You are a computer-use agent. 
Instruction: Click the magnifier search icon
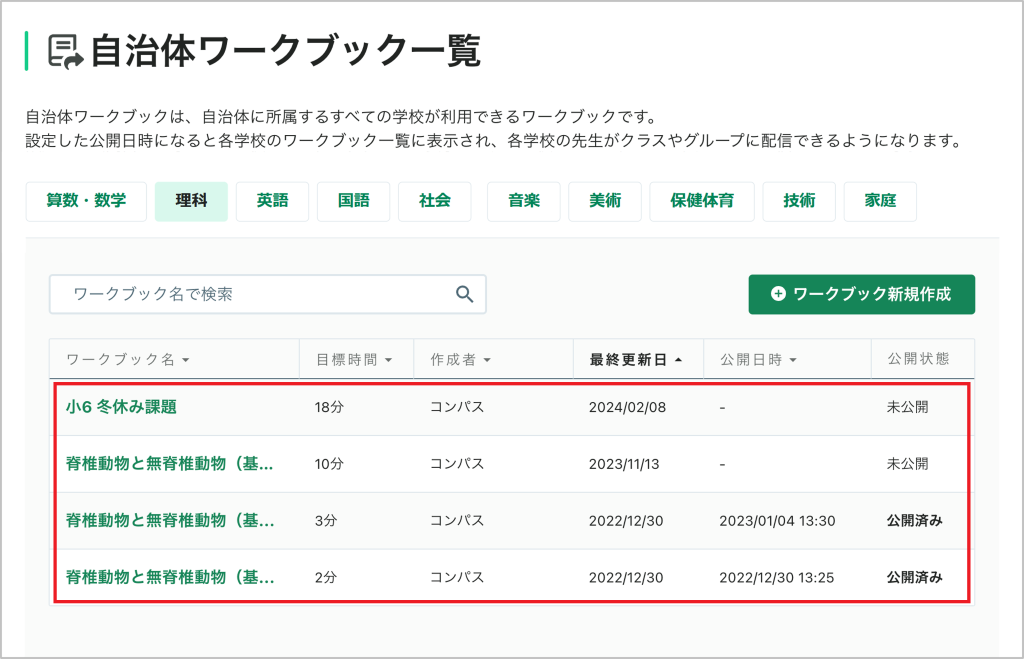464,295
